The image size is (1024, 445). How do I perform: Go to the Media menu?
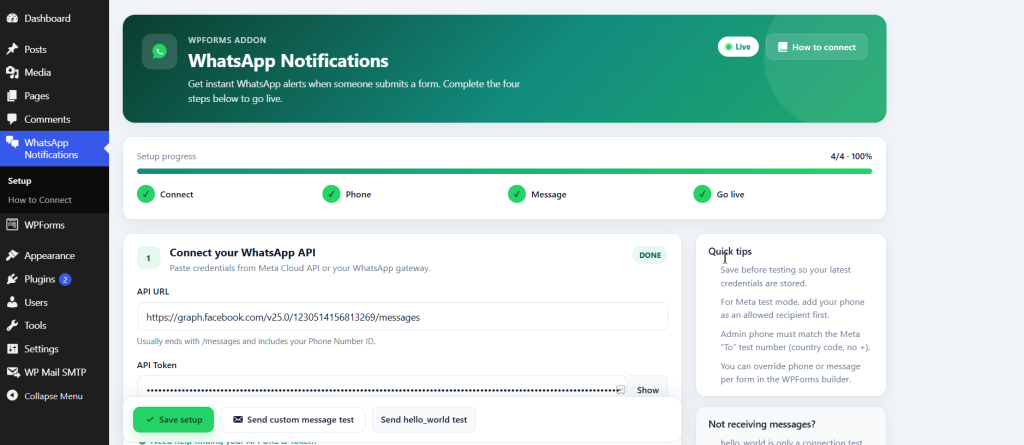[54, 73]
